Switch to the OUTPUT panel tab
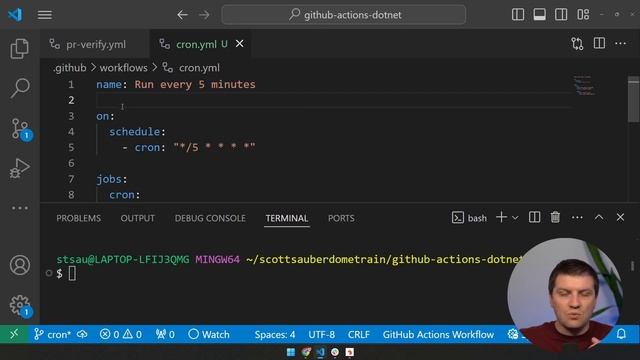 click(138, 218)
